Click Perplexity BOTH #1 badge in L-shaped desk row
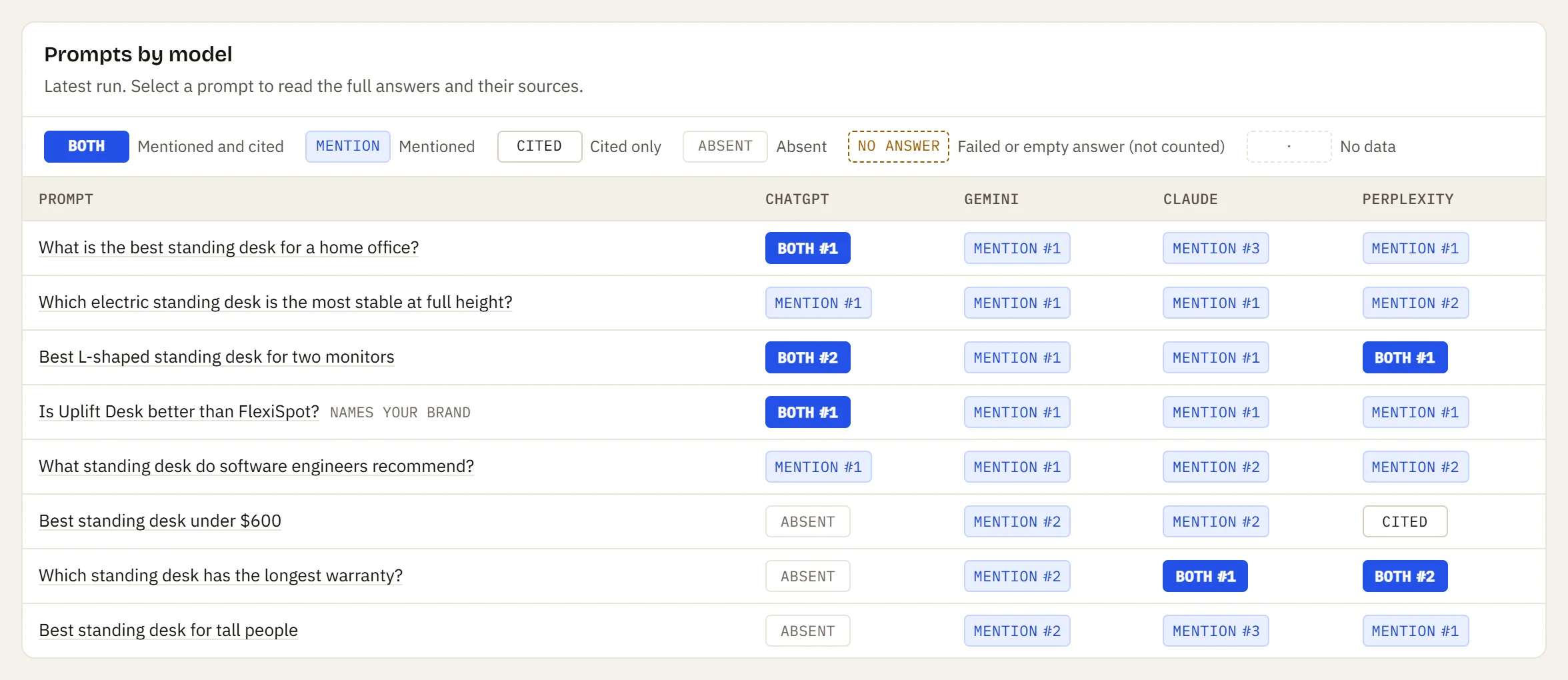Screen dimensions: 1568x680 1405,357
